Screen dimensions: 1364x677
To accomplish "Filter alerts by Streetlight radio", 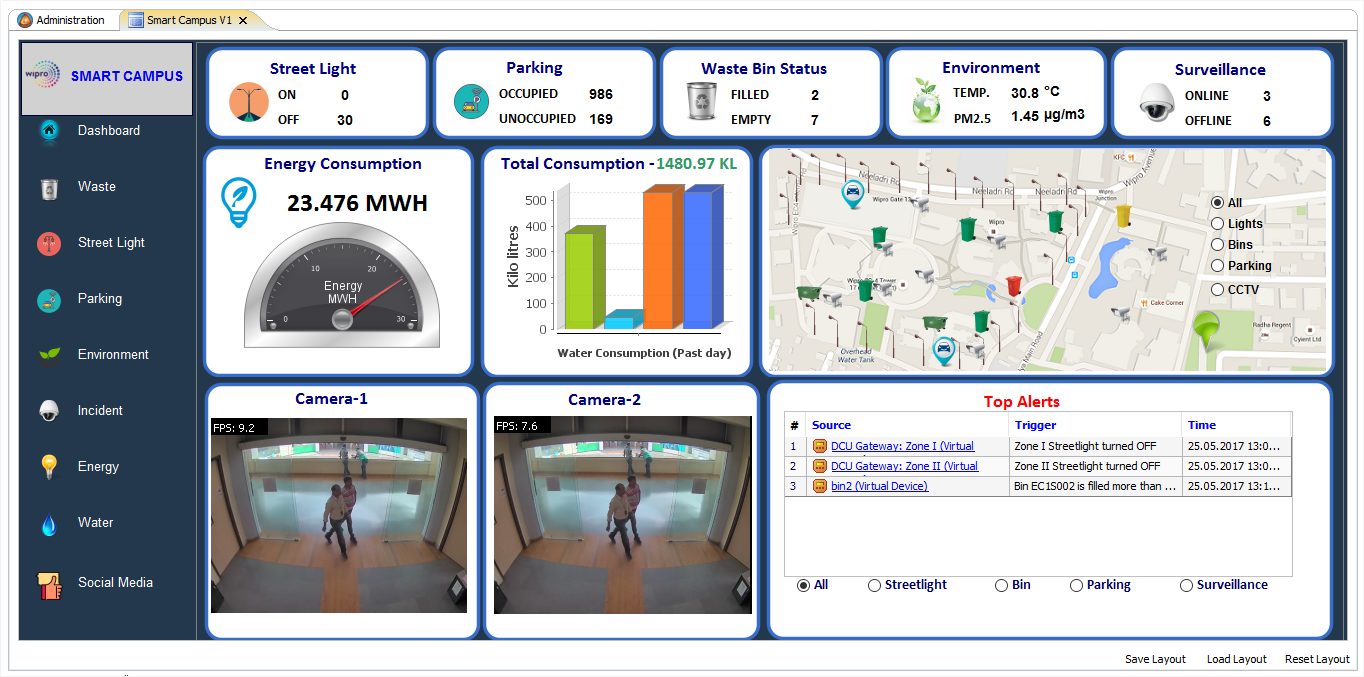I will point(874,585).
